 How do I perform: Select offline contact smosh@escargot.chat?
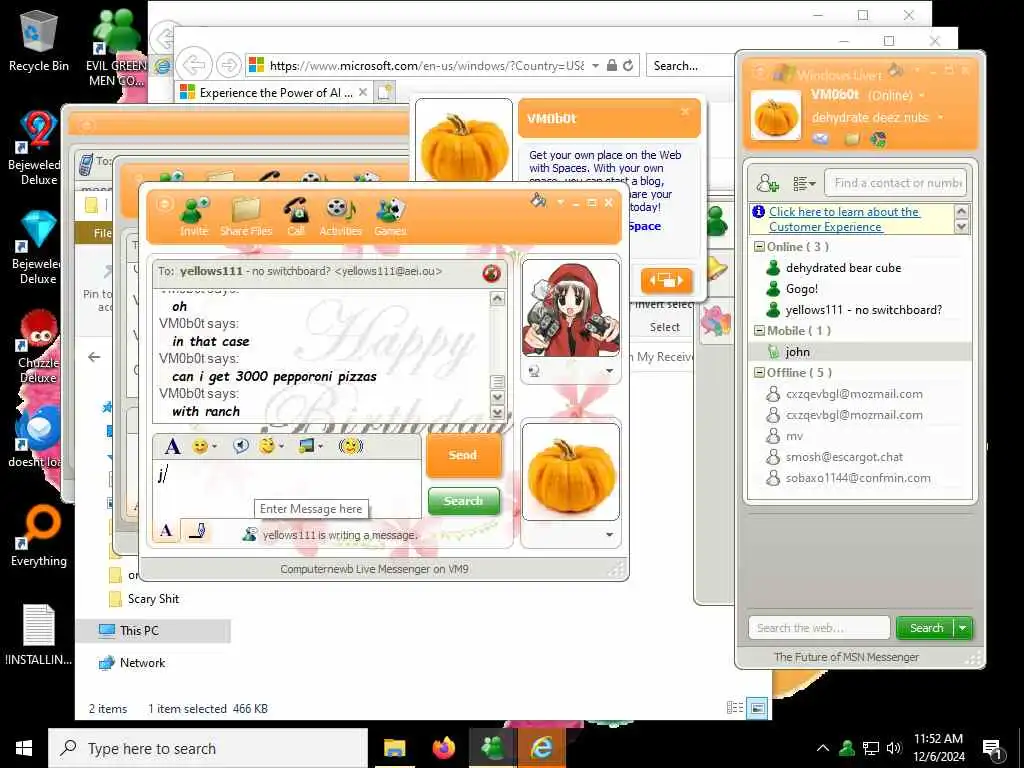click(x=844, y=457)
